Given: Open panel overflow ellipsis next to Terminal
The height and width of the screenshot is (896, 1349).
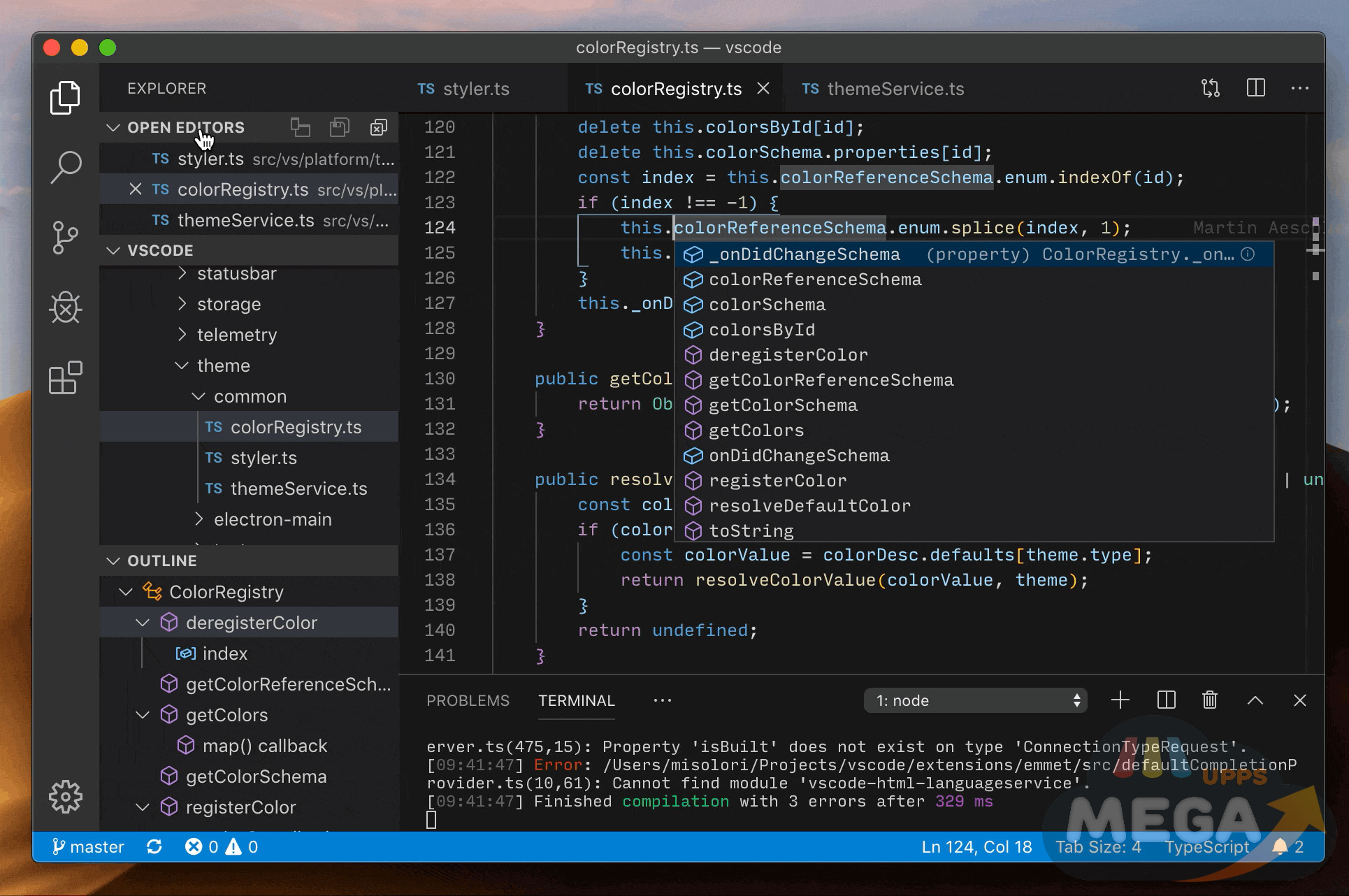Looking at the screenshot, I should 663,700.
